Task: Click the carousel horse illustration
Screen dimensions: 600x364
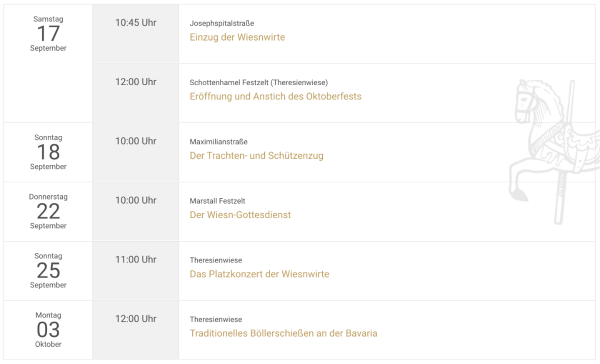Action: pos(554,151)
